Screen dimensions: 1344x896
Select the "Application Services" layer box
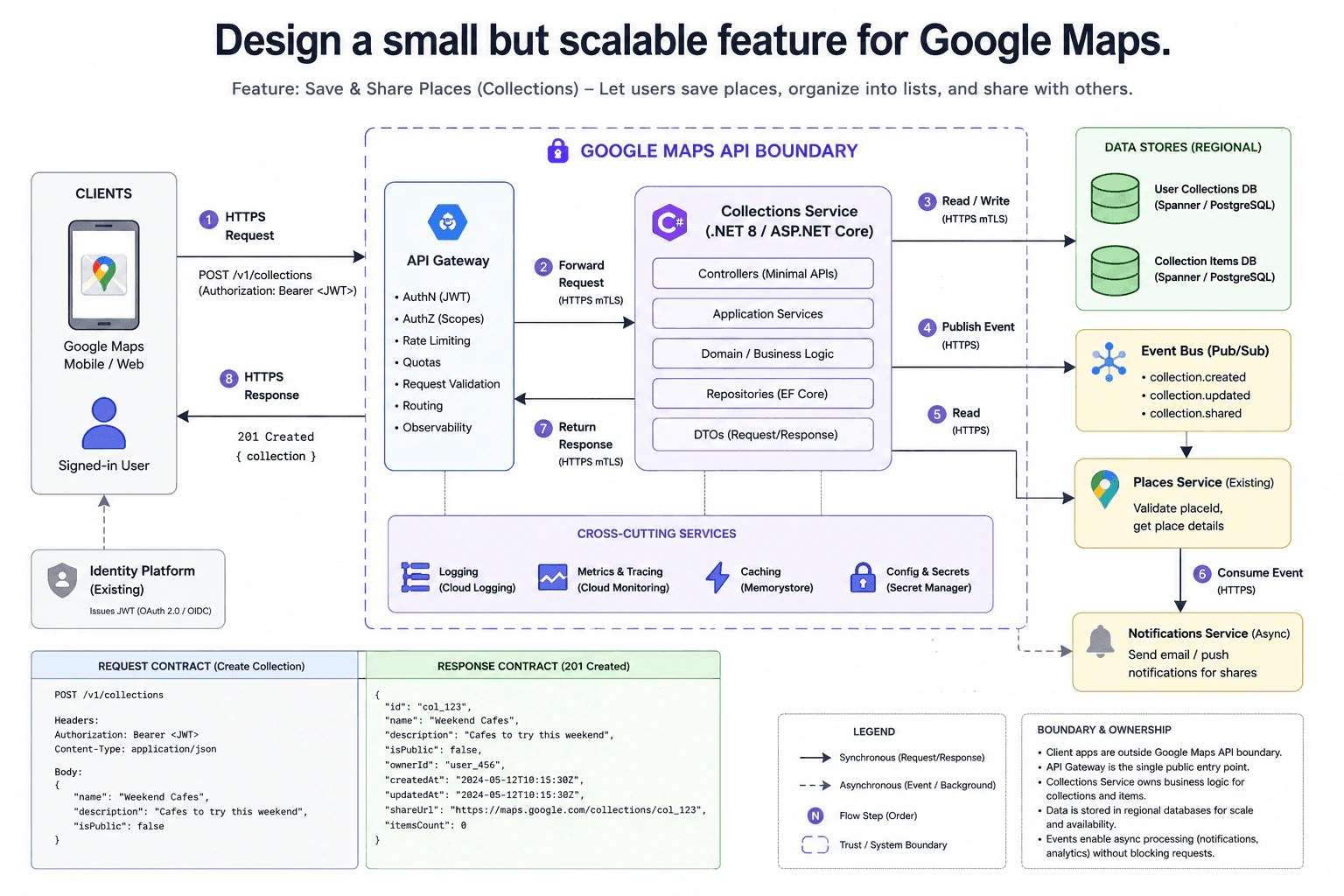pos(763,313)
